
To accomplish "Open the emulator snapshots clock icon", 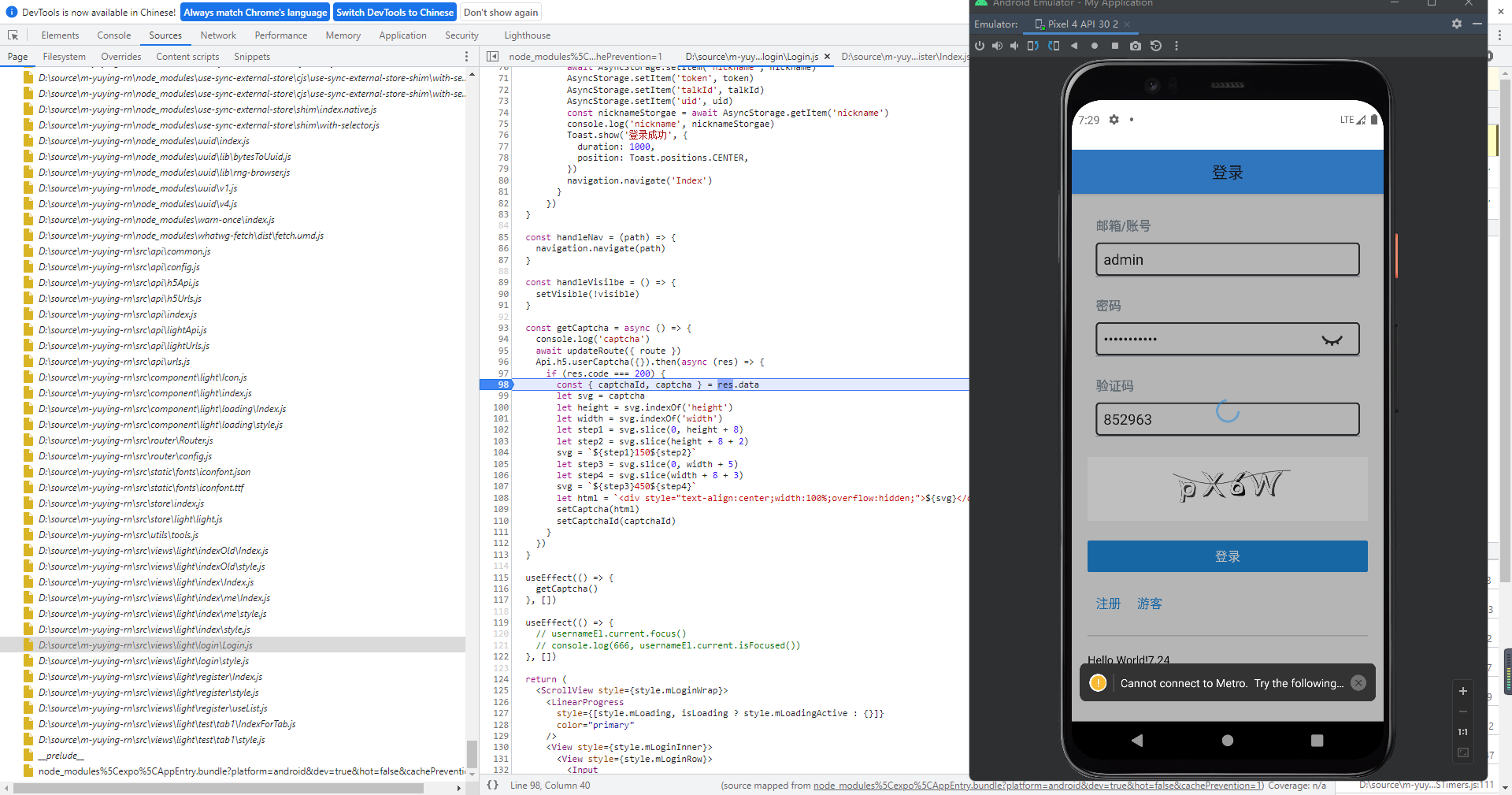I will coord(1156,46).
